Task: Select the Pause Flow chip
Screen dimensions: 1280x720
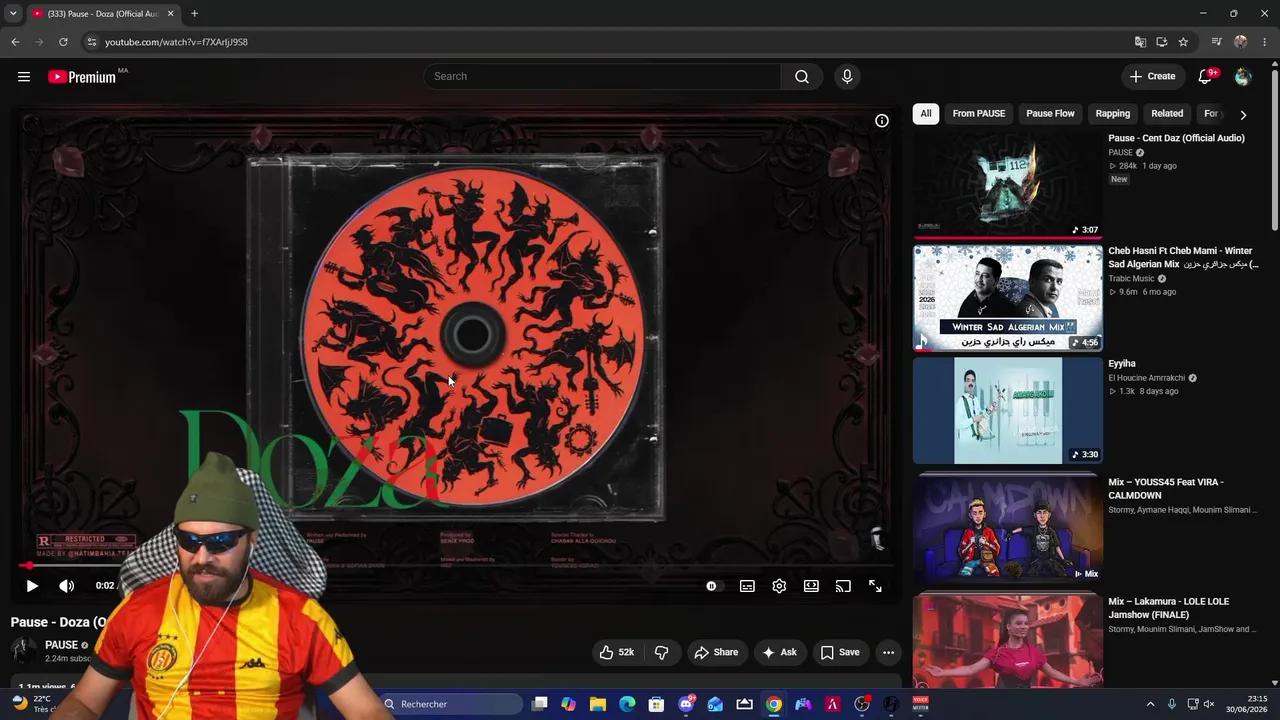Action: tap(1050, 114)
